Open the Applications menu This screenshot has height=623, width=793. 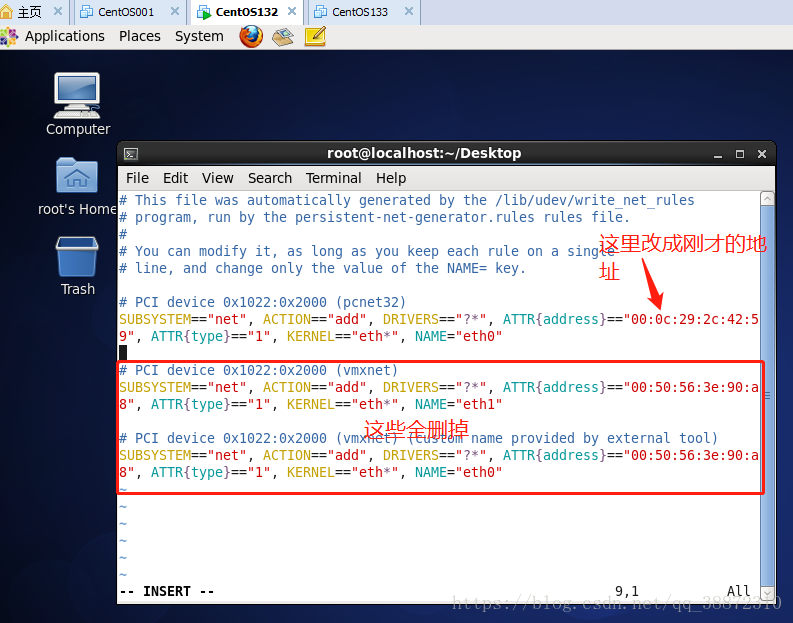(64, 36)
